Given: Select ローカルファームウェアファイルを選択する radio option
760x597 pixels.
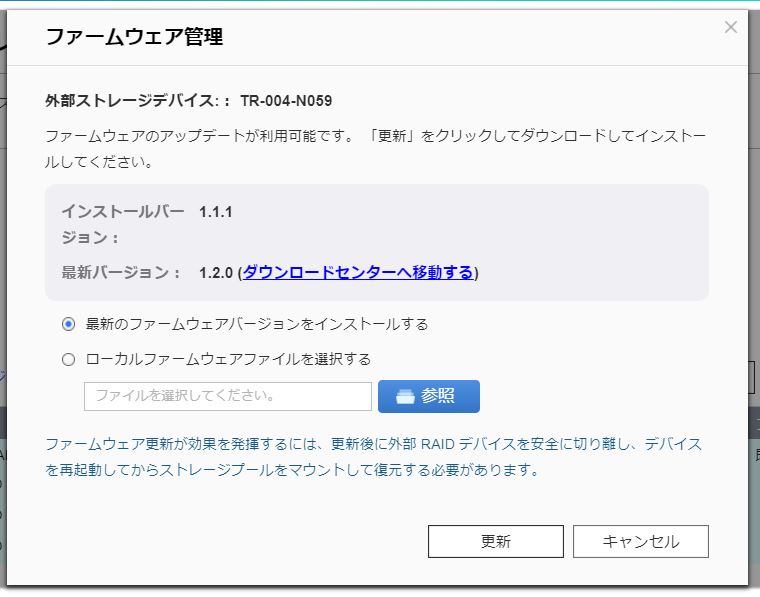Looking at the screenshot, I should 68,359.
